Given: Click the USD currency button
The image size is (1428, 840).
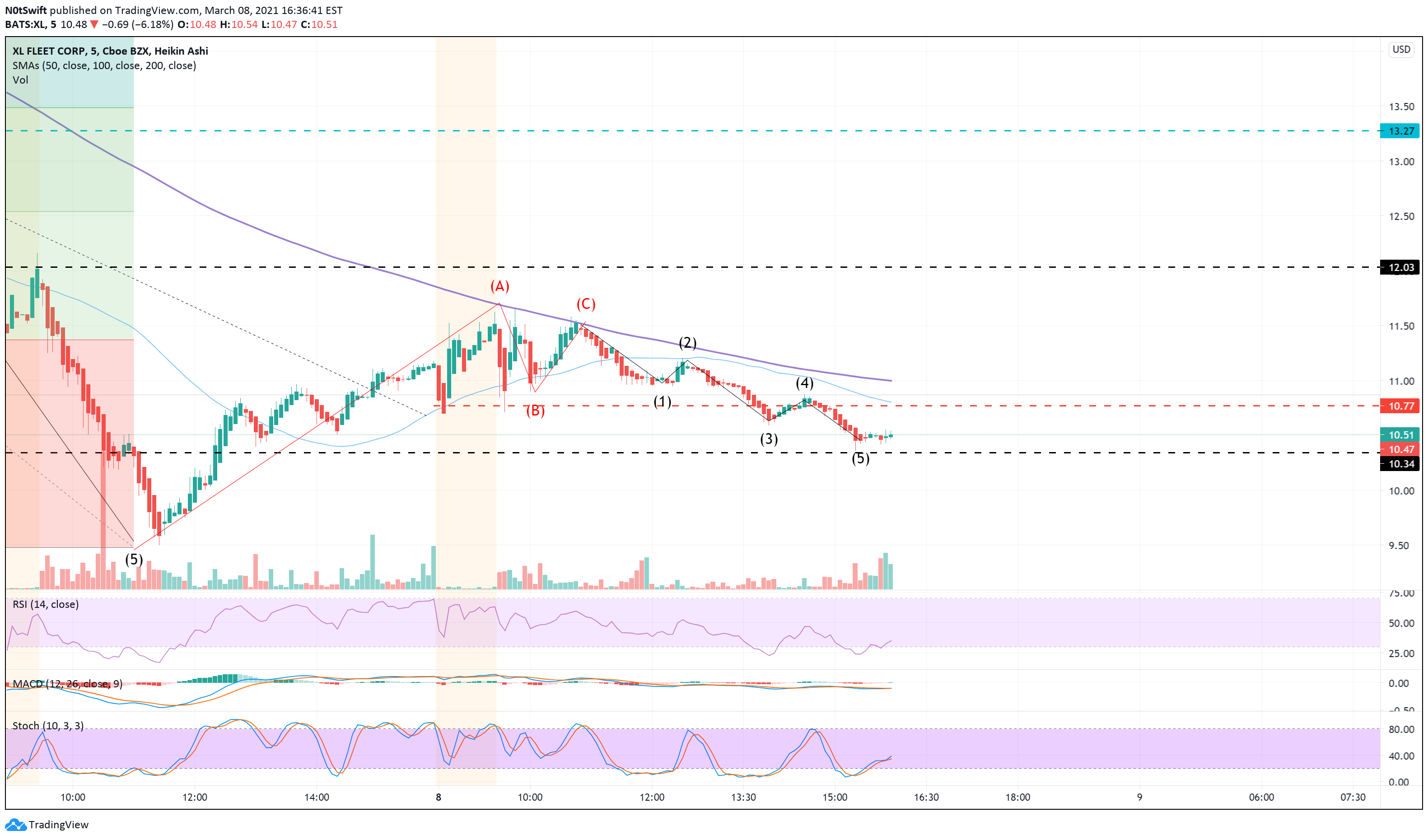Looking at the screenshot, I should click(1401, 49).
